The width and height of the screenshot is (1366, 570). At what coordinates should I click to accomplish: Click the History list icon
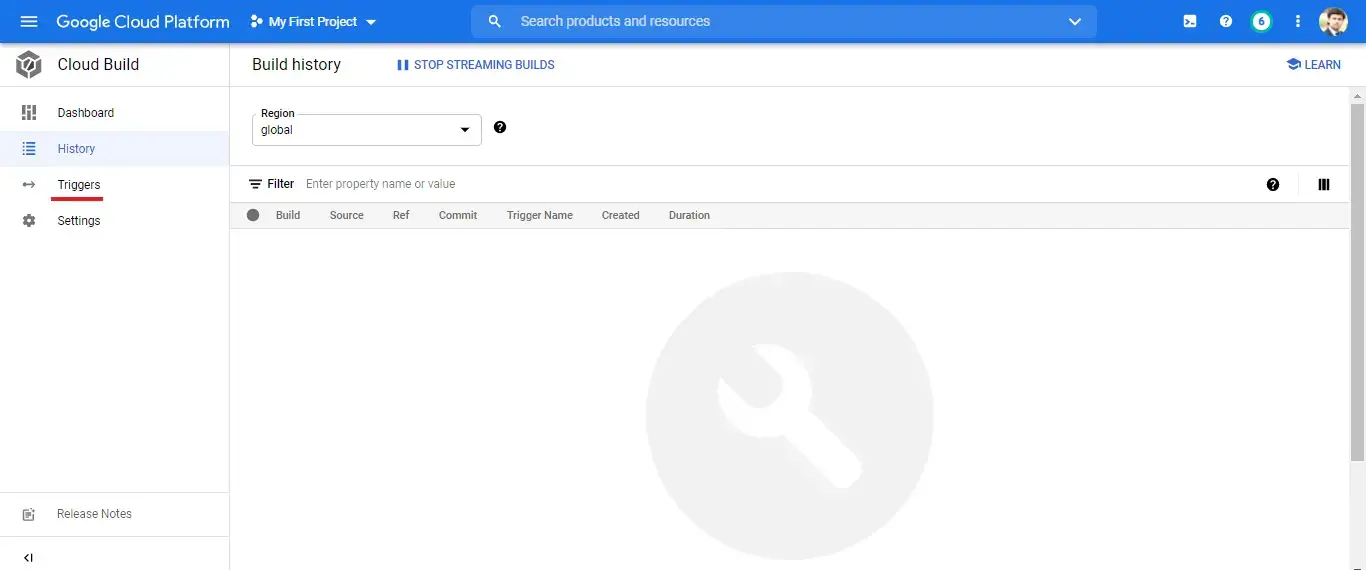[x=29, y=149]
